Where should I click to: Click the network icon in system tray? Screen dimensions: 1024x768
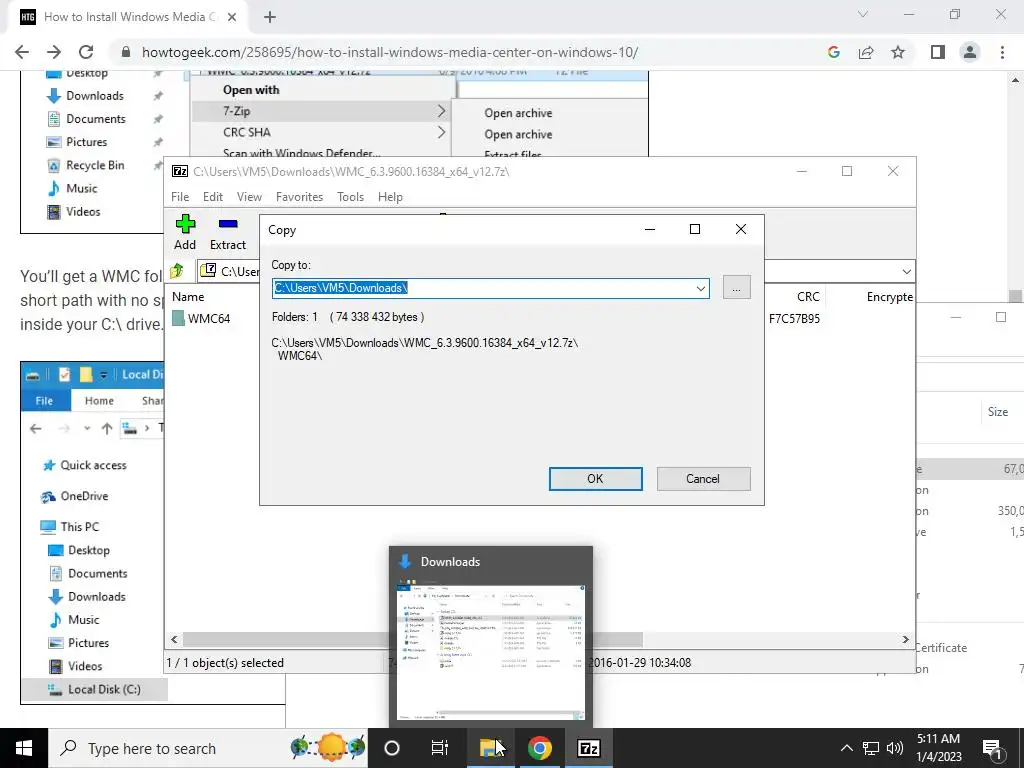(871, 748)
